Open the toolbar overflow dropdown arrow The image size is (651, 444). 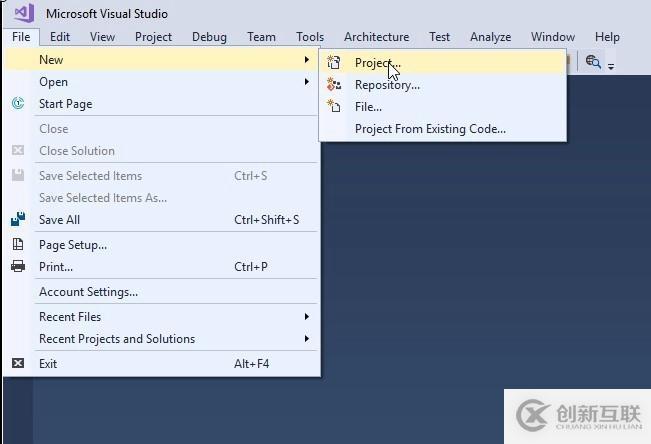(x=611, y=66)
